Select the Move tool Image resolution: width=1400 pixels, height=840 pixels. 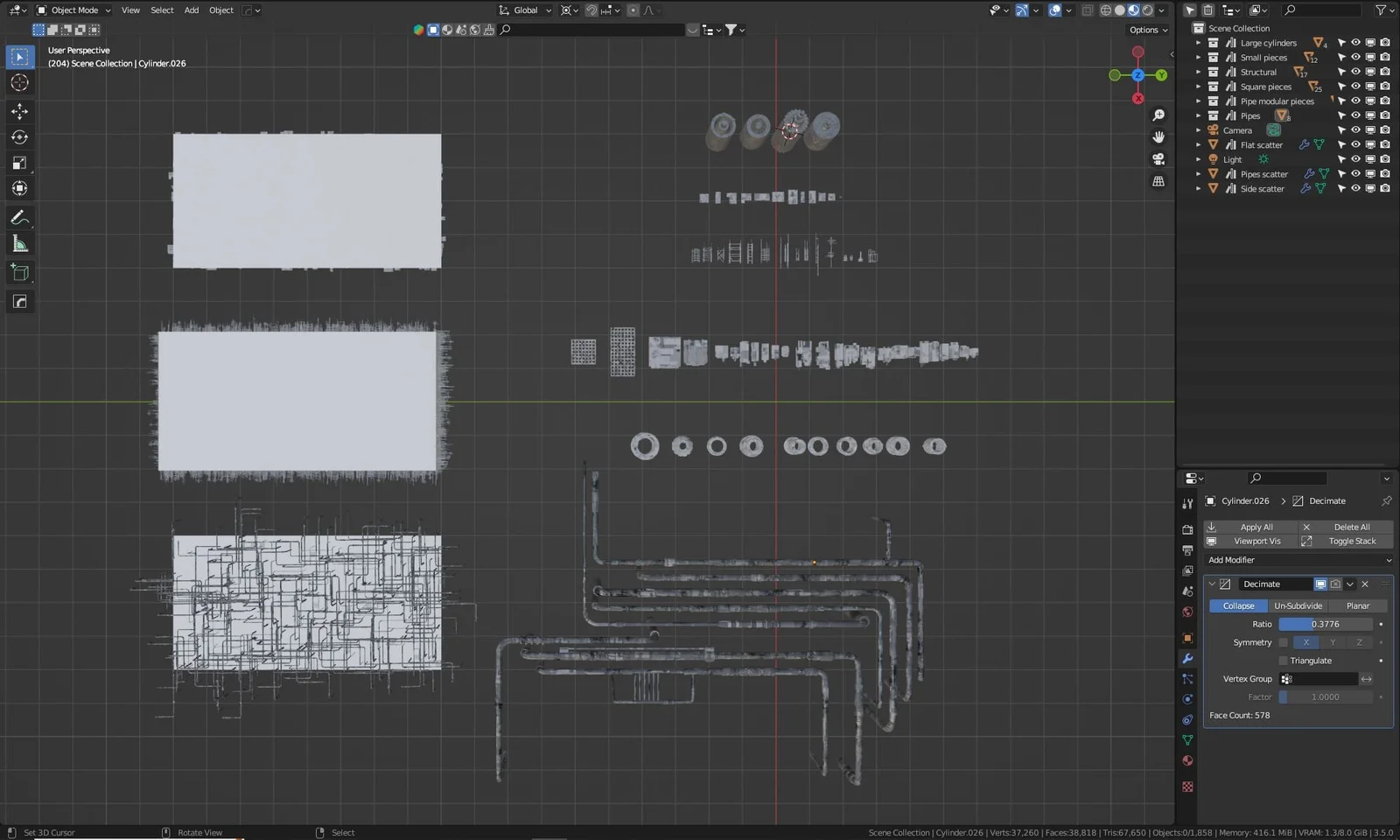click(19, 111)
